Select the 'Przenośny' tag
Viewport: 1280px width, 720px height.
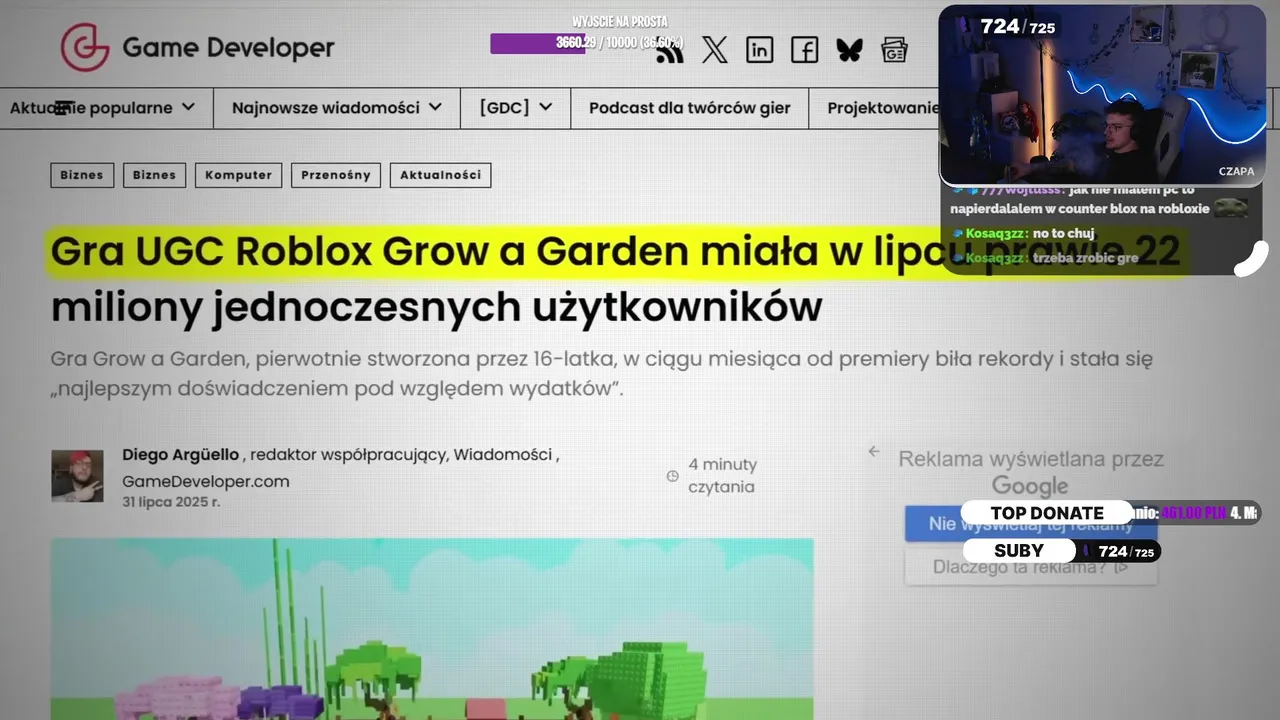point(336,175)
